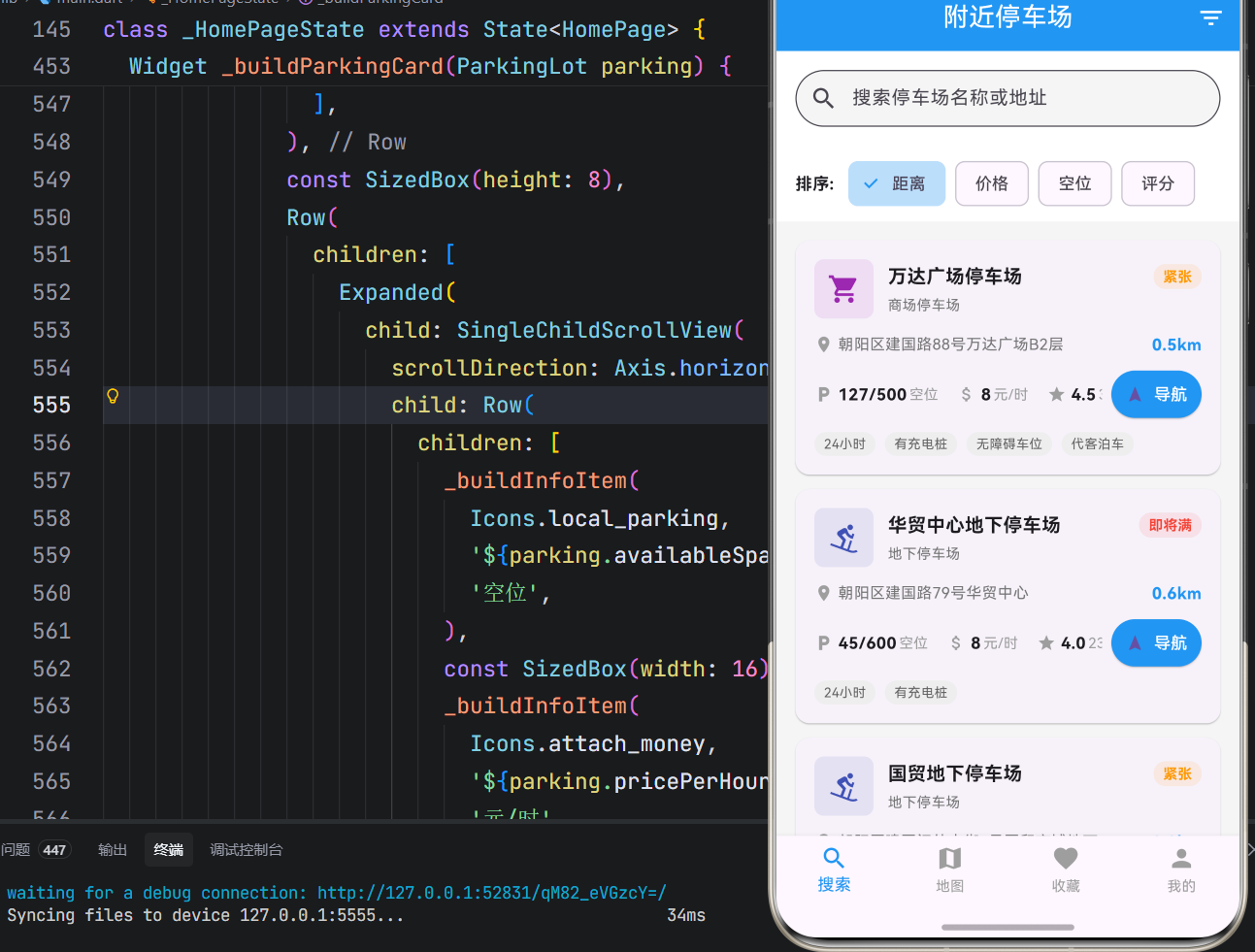Select the 评分 sort option
This screenshot has width=1255, height=952.
point(1157,183)
